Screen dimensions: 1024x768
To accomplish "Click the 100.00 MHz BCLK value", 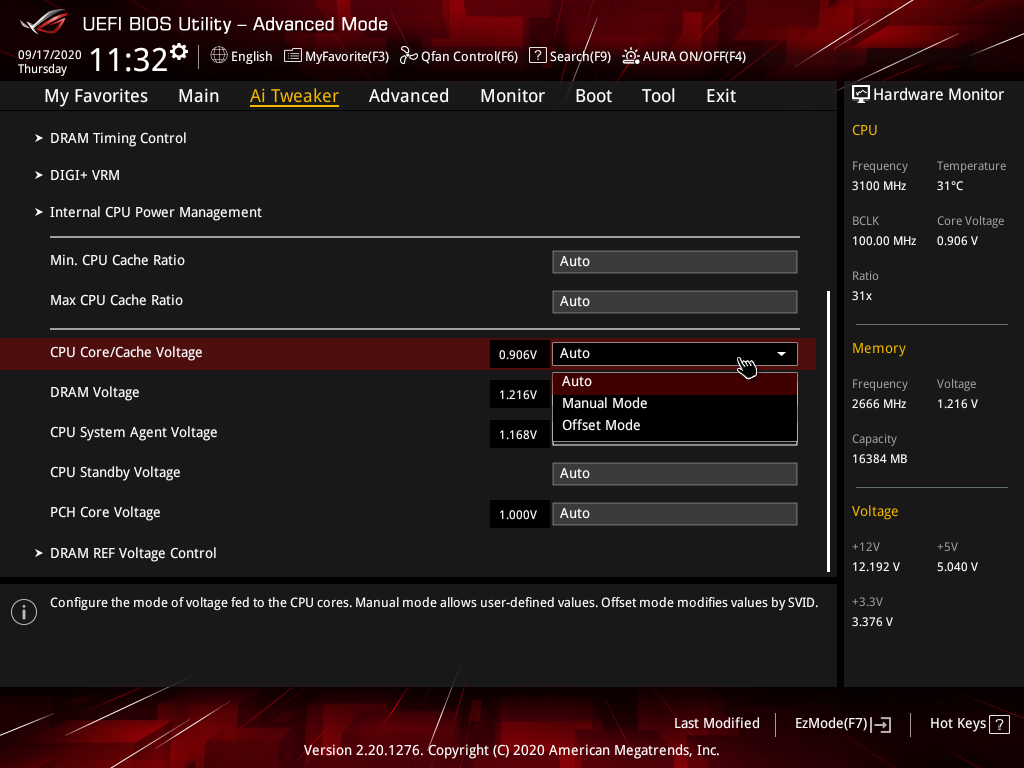I will click(x=884, y=241).
